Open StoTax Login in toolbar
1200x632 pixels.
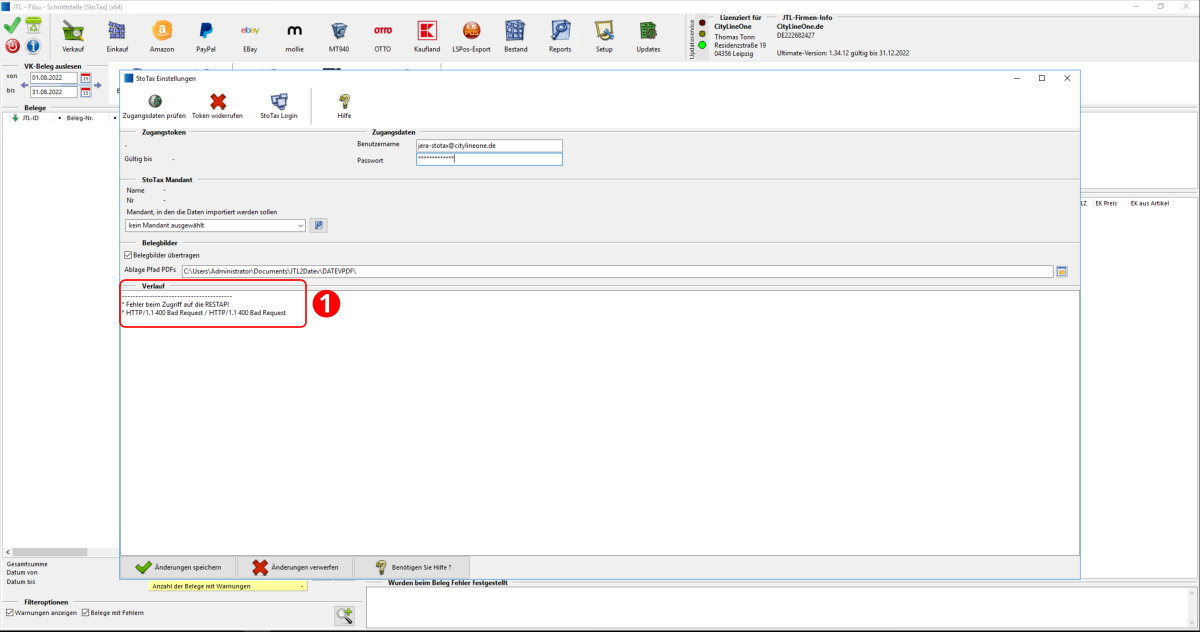[x=279, y=101]
